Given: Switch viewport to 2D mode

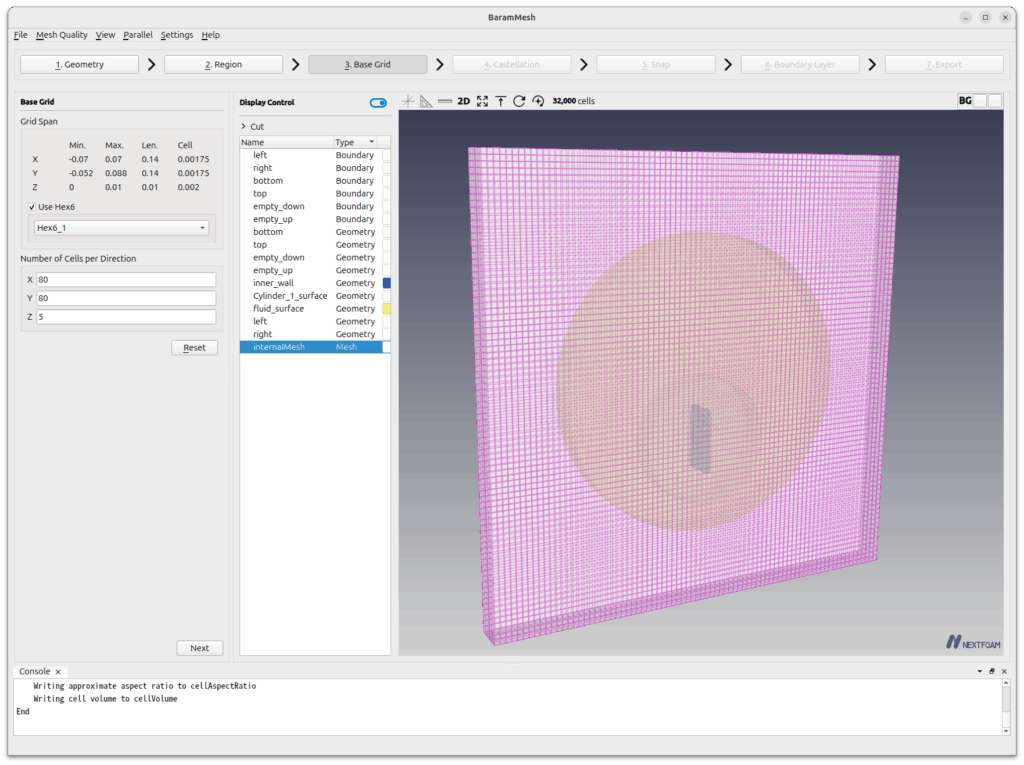Looking at the screenshot, I should pyautogui.click(x=464, y=101).
